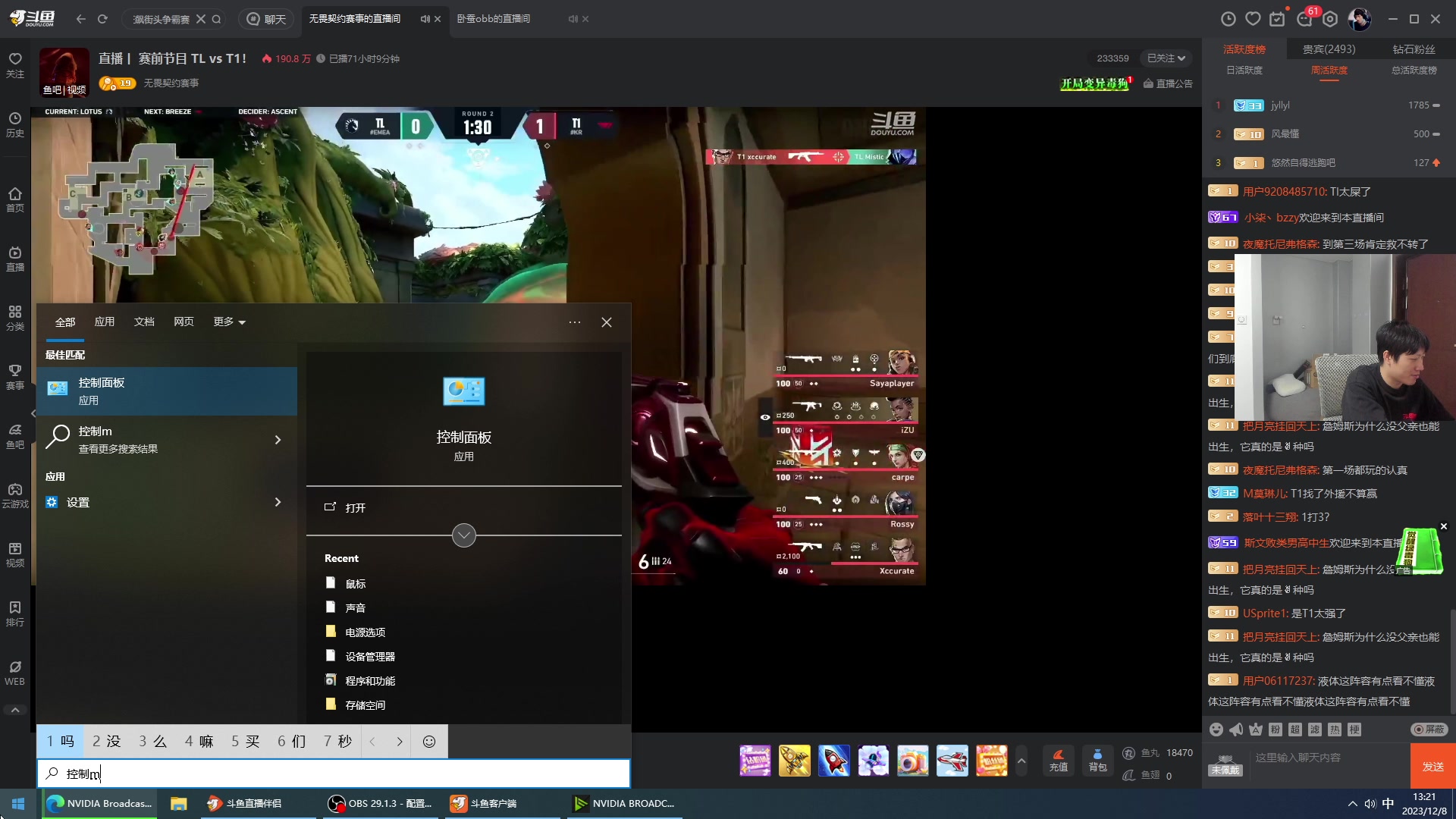Expand options chevron below 打开
The image size is (1456, 819).
pyautogui.click(x=464, y=535)
